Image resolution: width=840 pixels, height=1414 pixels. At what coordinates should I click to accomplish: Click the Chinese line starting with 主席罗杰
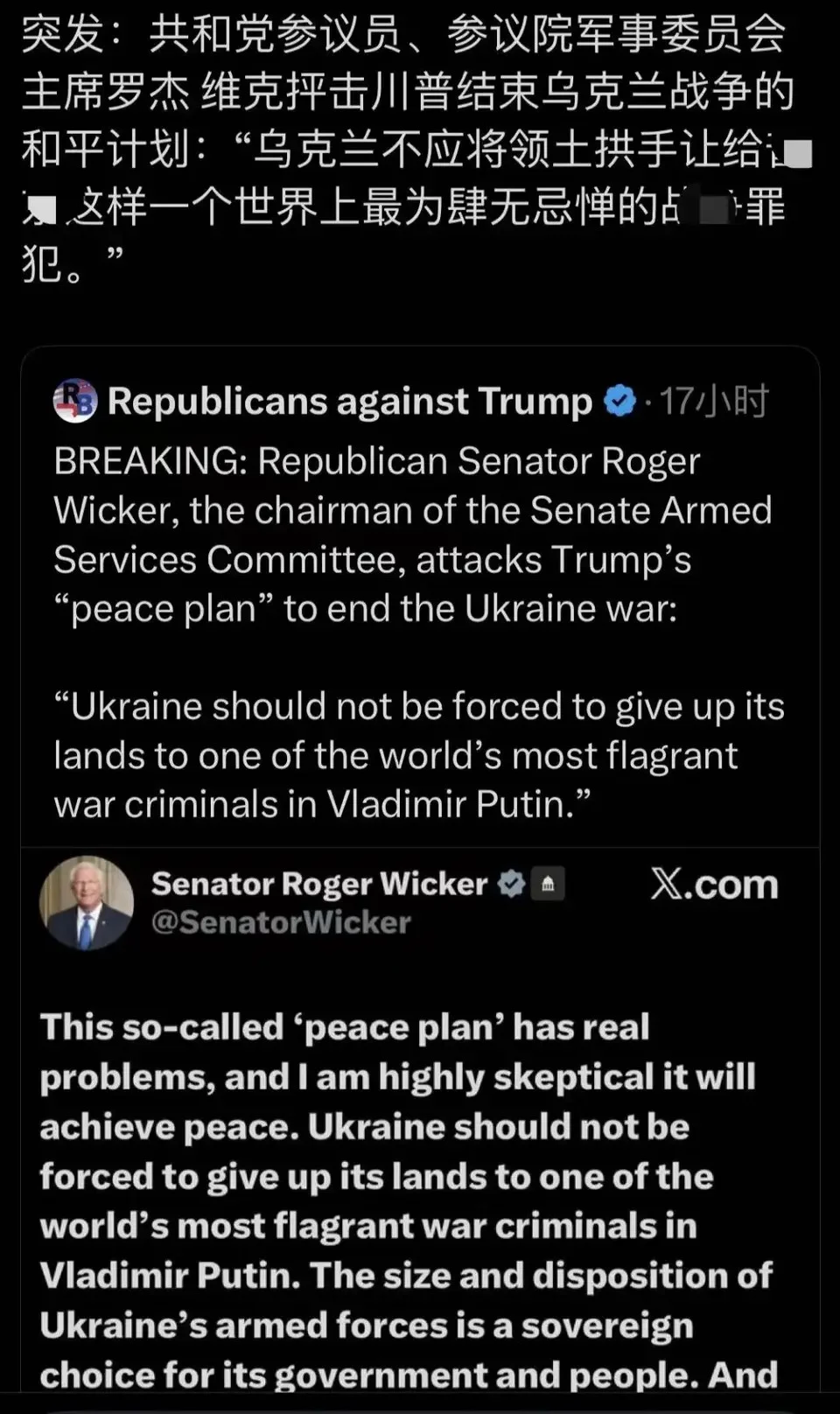(x=407, y=93)
